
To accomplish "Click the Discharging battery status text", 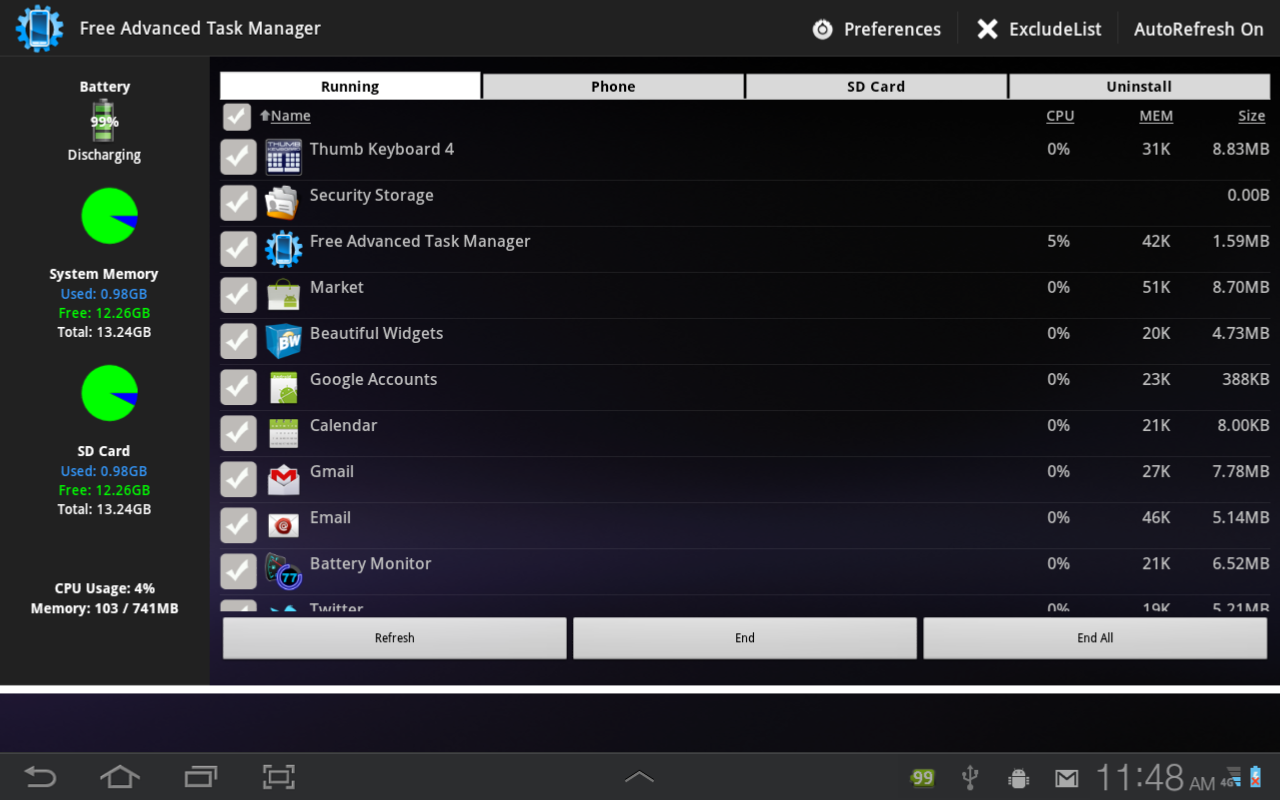I will pos(104,155).
